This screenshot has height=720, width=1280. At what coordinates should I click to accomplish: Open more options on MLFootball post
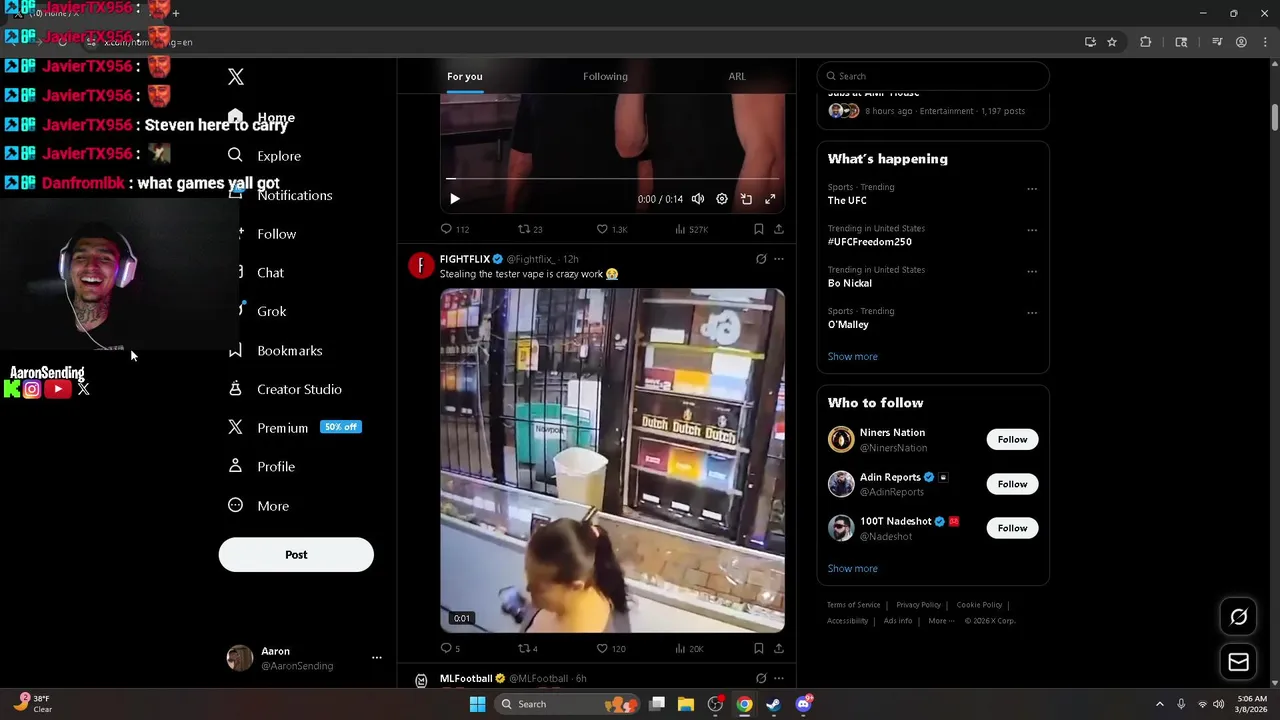click(779, 678)
